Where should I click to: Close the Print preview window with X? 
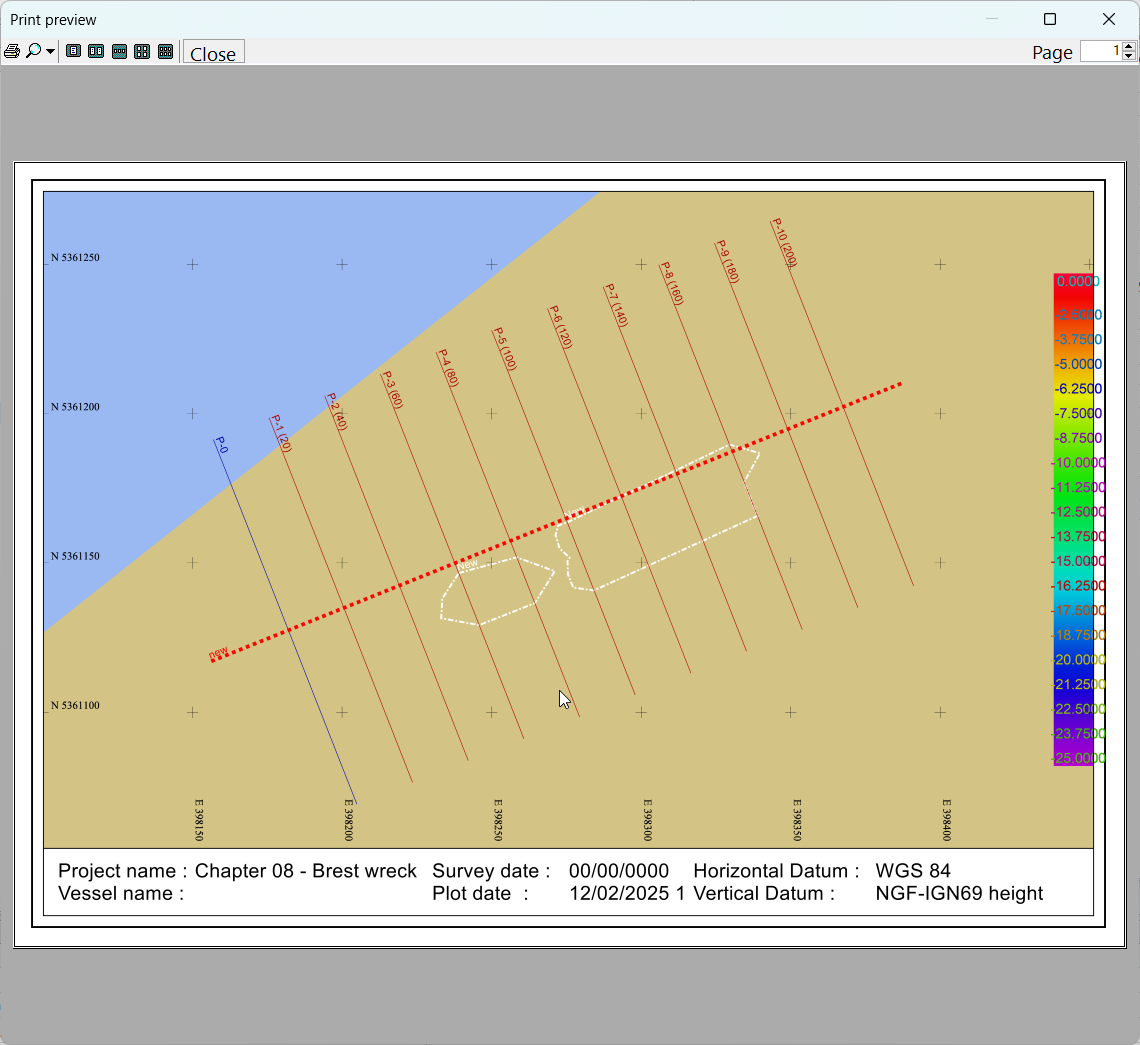coord(1108,19)
